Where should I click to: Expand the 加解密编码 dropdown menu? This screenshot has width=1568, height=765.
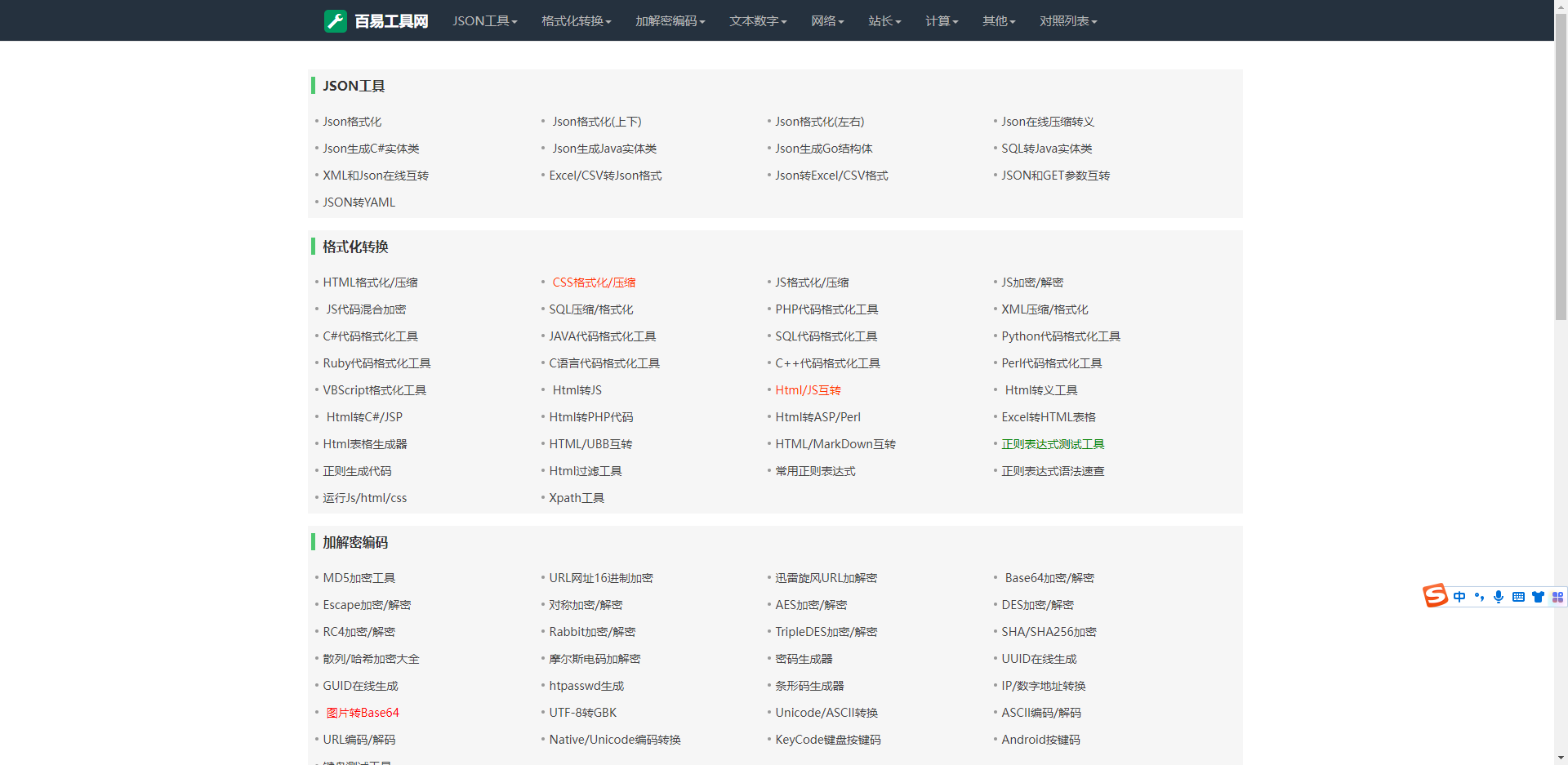[670, 20]
